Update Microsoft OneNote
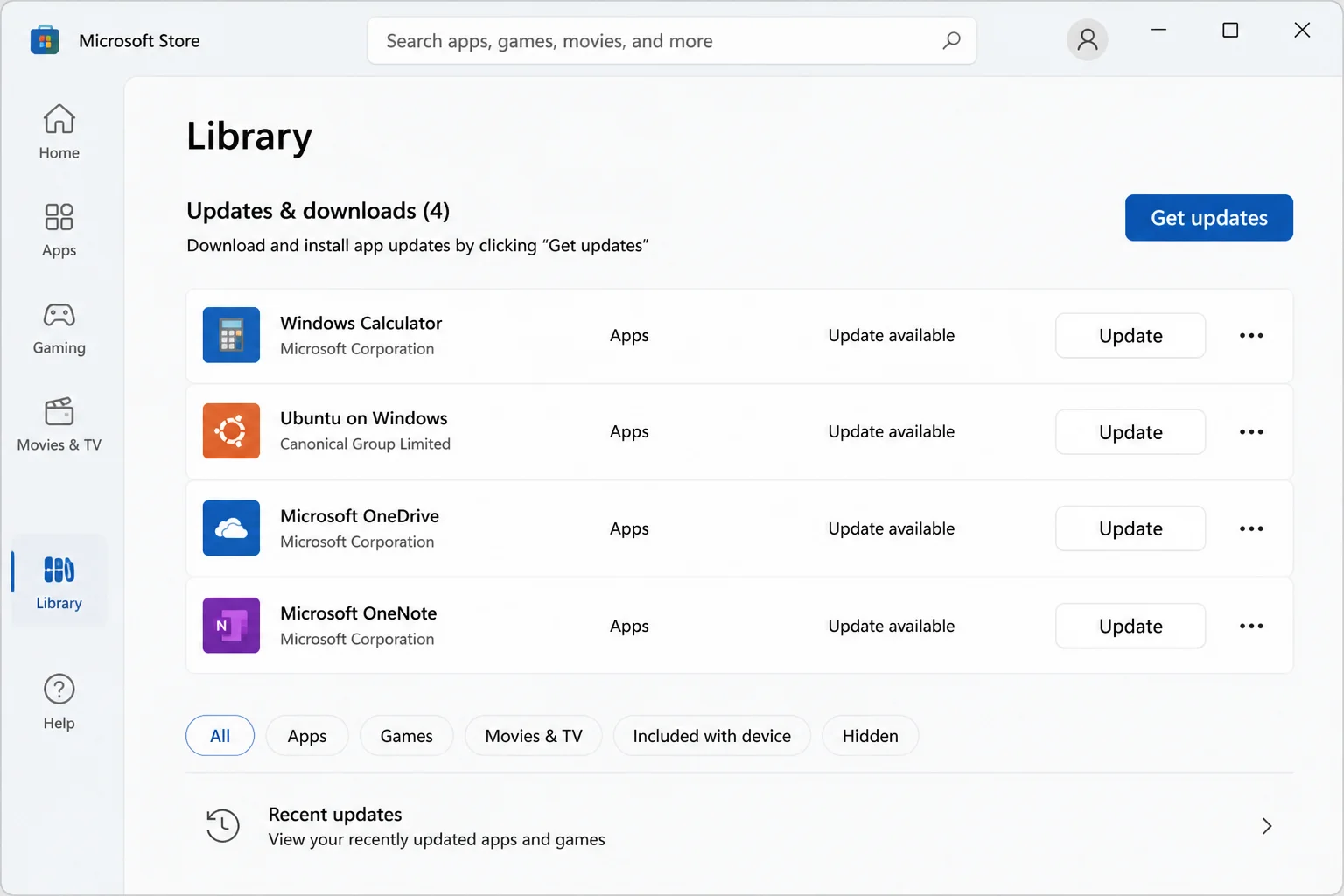Viewport: 1344px width, 896px height. click(x=1130, y=626)
